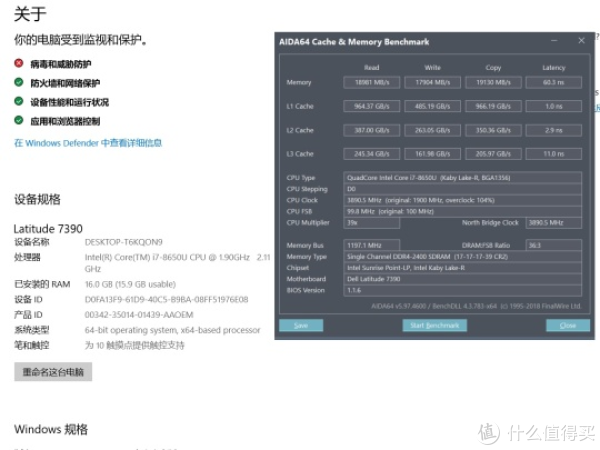
Task: Select Memory Read value 18981 MB/s
Action: point(372,82)
